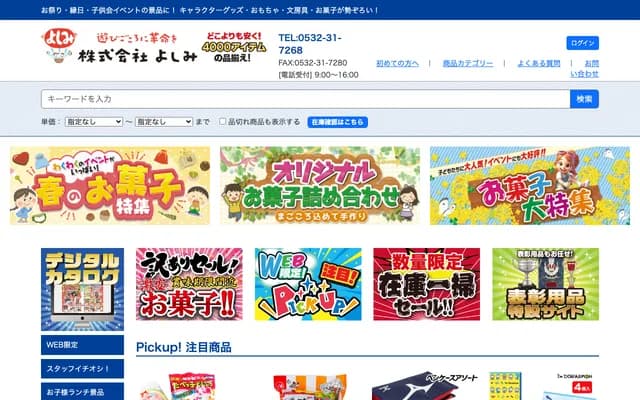Select スタッフイチオシ！ sidebar item
The image size is (640, 400).
[82, 369]
